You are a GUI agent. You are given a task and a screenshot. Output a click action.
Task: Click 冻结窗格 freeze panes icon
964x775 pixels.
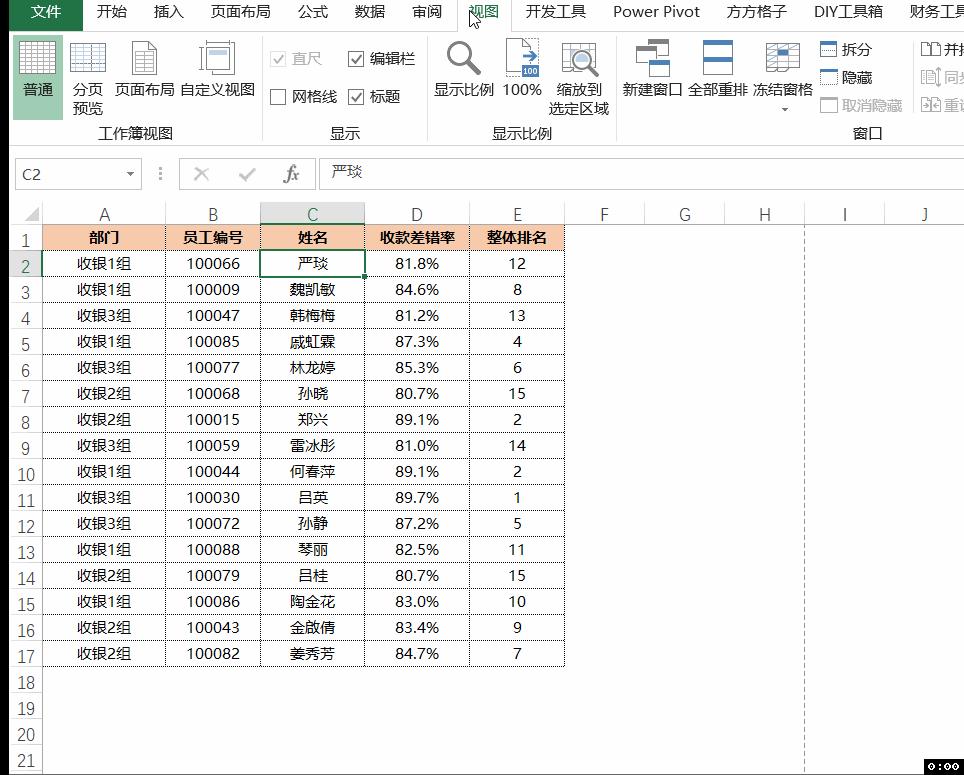[x=783, y=58]
